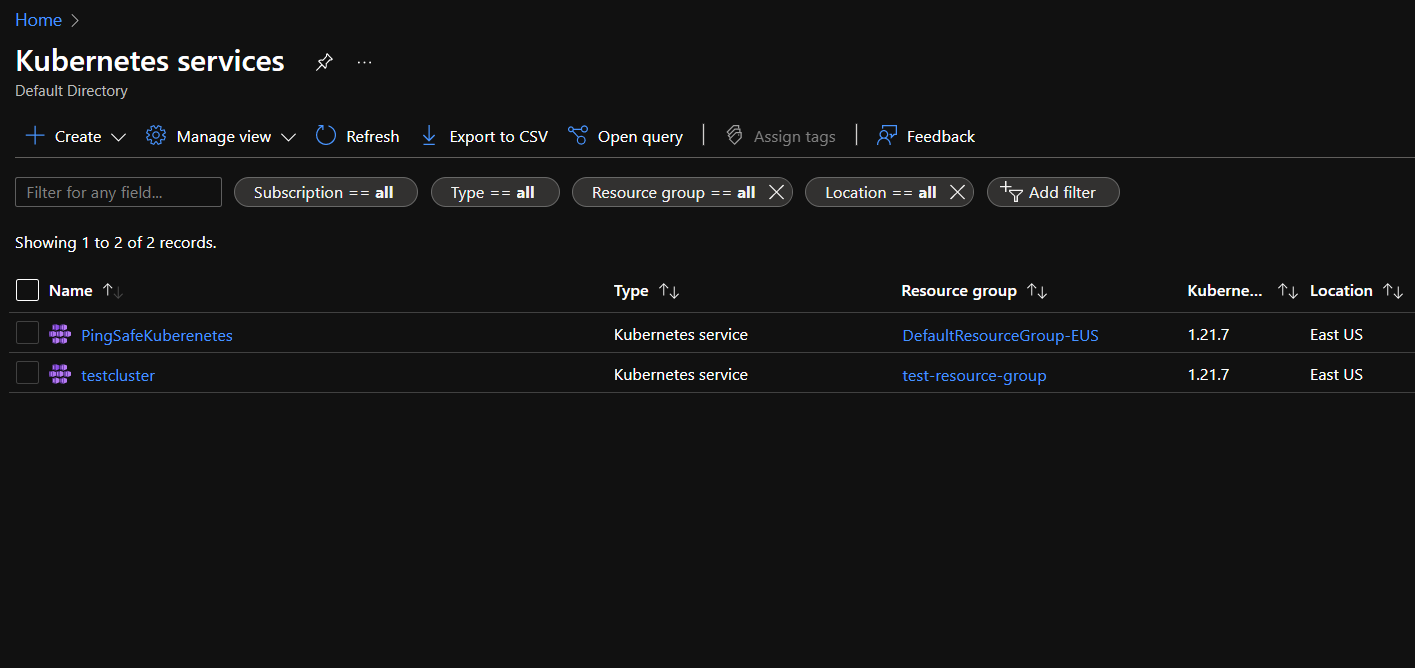Click the Add filter button
This screenshot has width=1415, height=668.
(1052, 192)
